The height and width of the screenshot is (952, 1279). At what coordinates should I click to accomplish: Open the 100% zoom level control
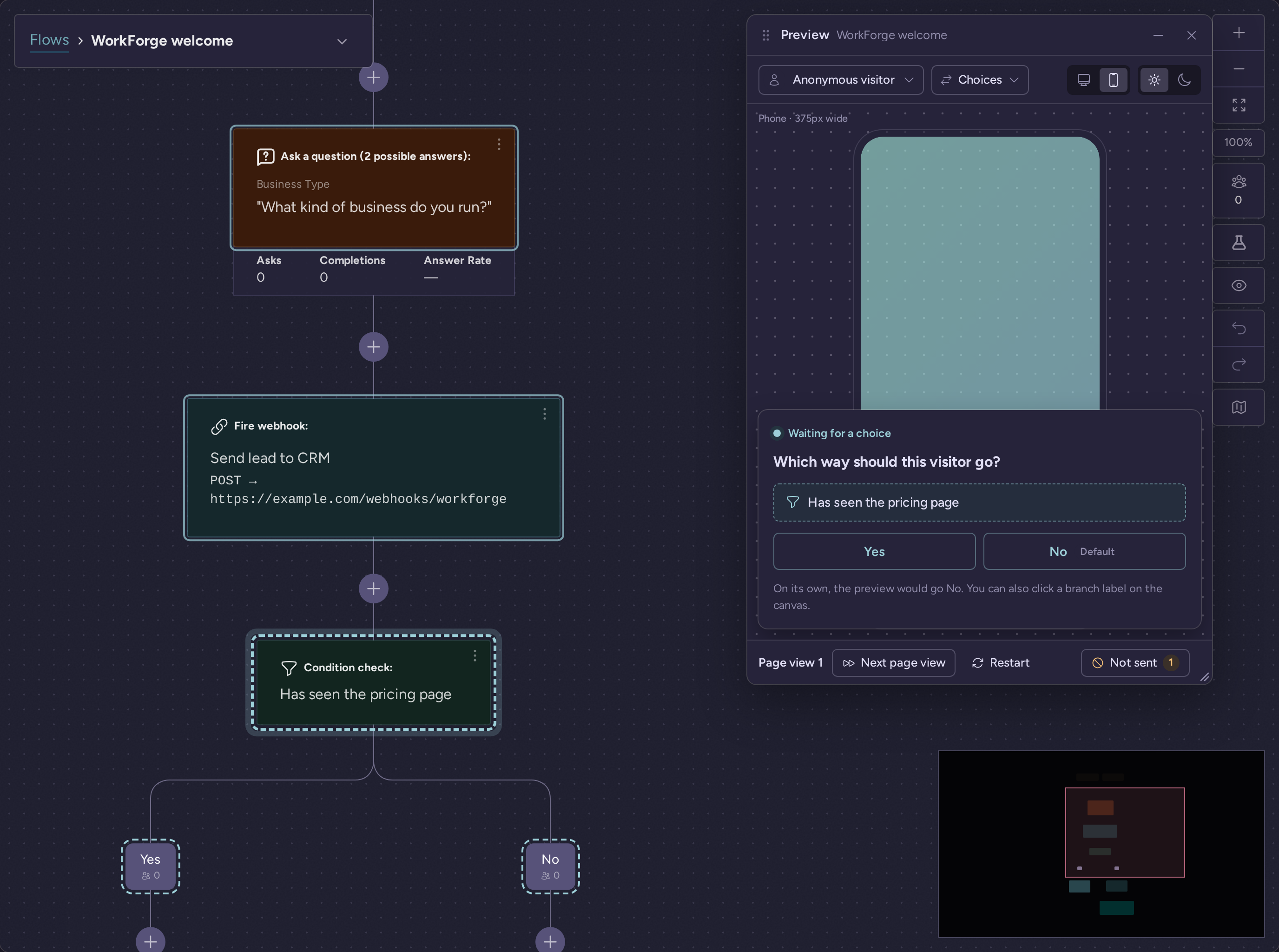pos(1238,142)
